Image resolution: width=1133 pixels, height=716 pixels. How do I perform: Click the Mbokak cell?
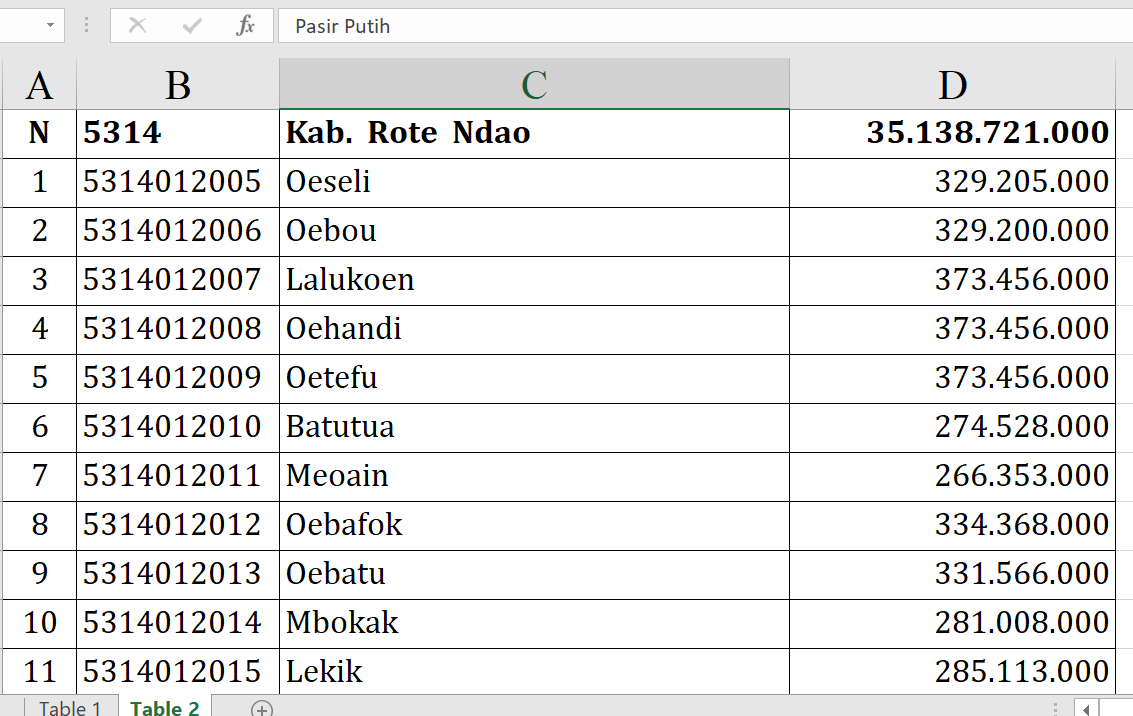point(534,623)
